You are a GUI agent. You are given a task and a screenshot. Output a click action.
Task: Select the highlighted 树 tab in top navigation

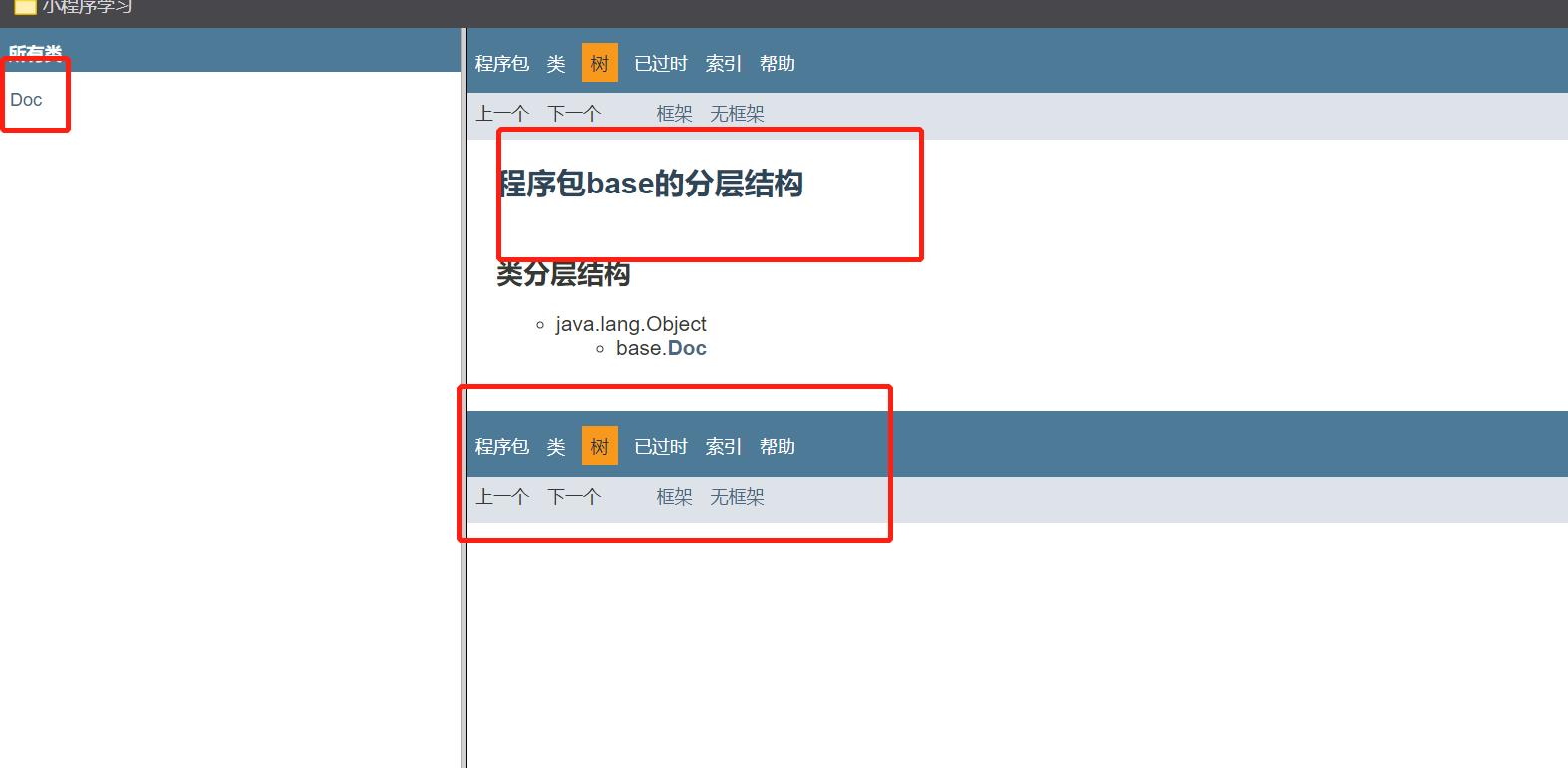coord(600,63)
